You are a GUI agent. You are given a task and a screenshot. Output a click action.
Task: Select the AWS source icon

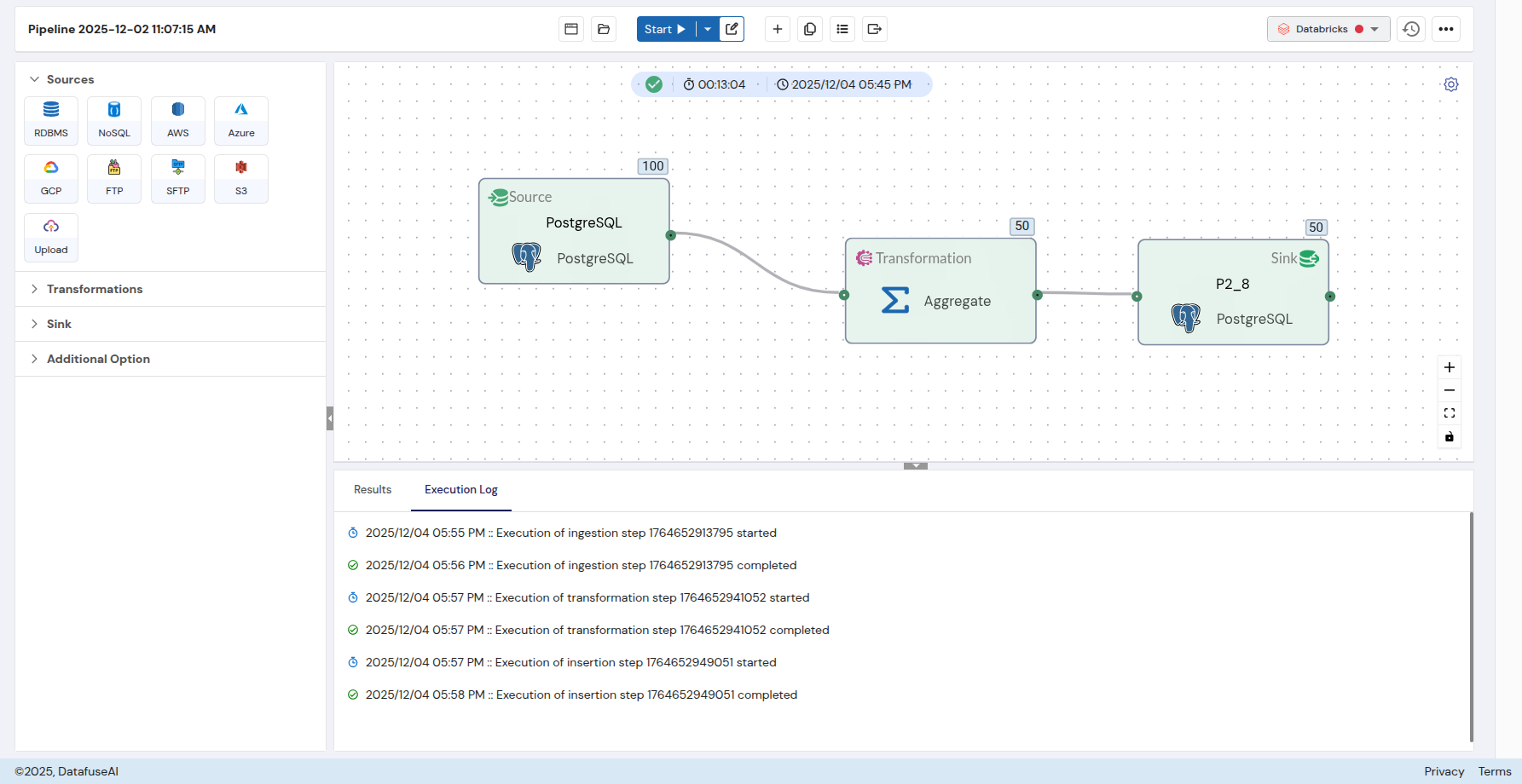[x=177, y=120]
